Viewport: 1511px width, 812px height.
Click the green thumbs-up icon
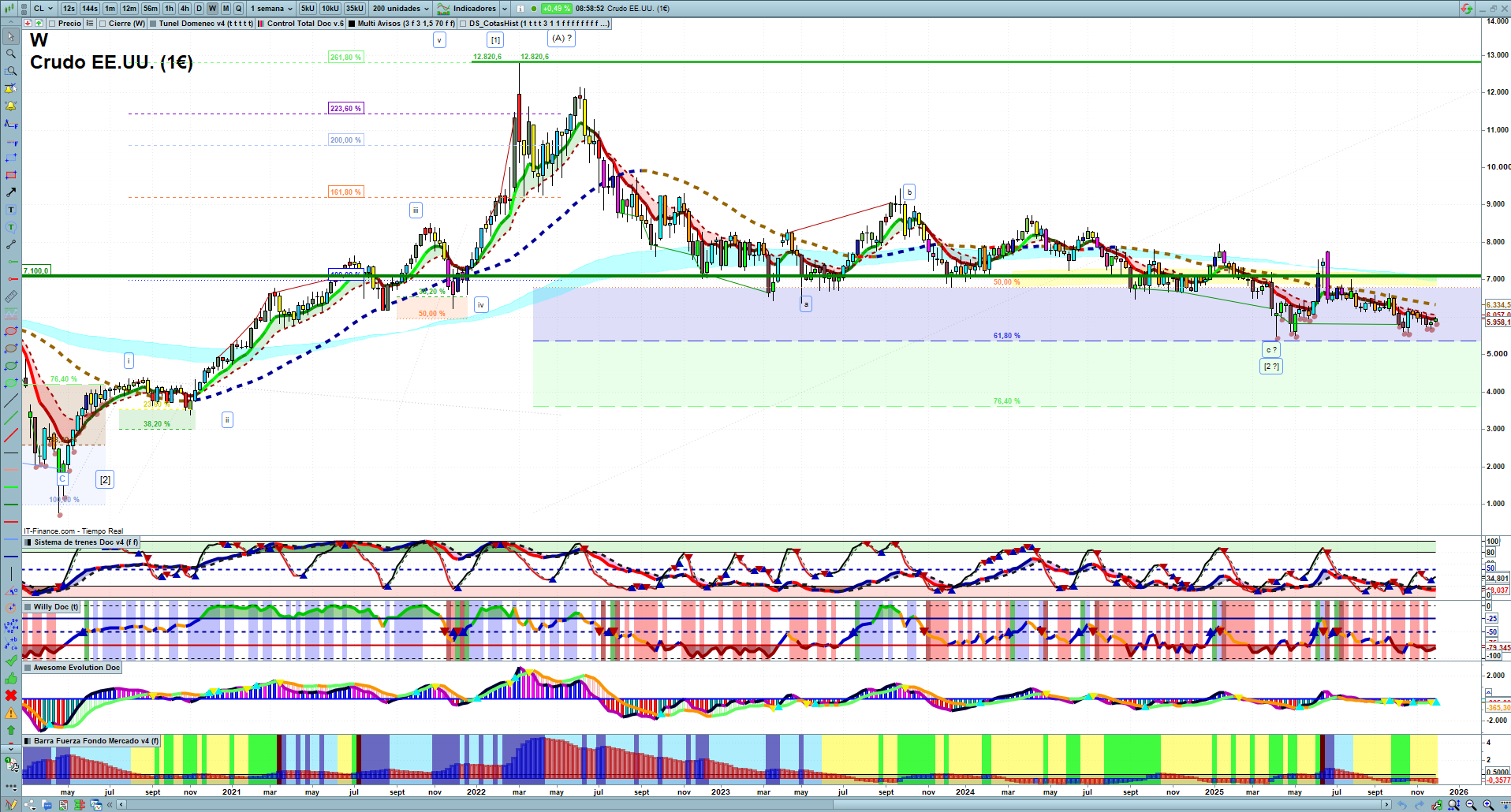pos(11,678)
